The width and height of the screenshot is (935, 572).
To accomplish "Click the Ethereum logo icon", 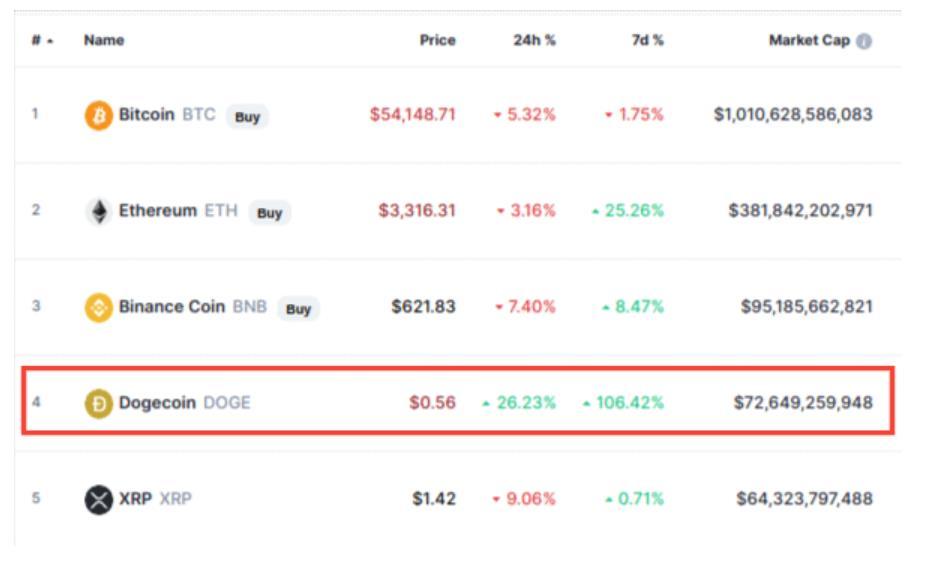I will tap(98, 212).
